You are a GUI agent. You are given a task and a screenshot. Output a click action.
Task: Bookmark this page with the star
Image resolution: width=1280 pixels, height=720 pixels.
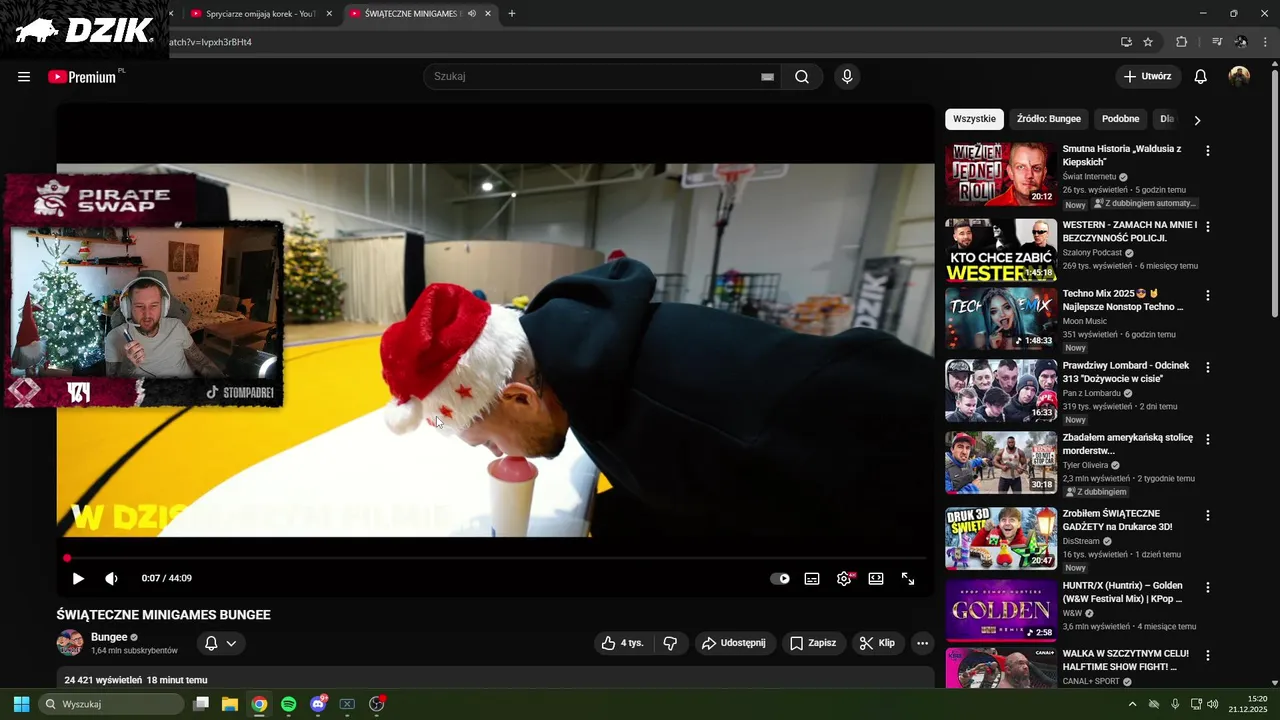click(x=1148, y=42)
